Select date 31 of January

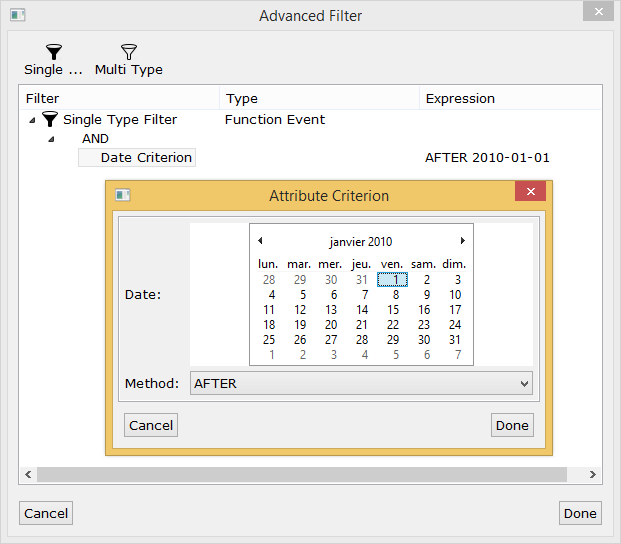point(455,340)
